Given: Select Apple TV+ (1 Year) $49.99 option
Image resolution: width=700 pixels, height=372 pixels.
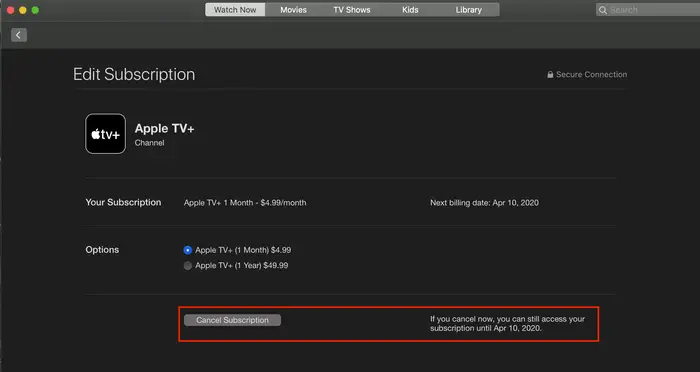Looking at the screenshot, I should pyautogui.click(x=188, y=266).
